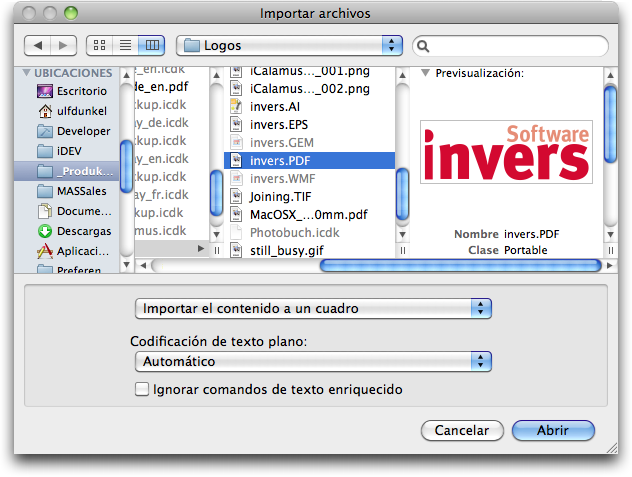Click the preview pane vertical scroll thumb
The image size is (632, 477).
pos(610,124)
